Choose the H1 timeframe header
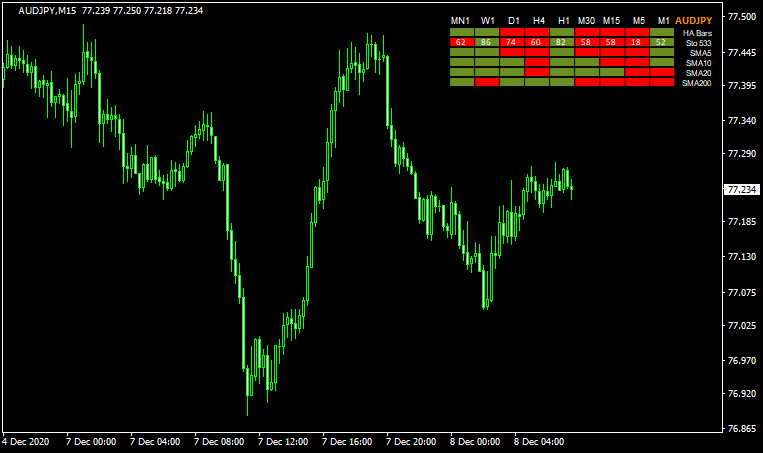The height and width of the screenshot is (453, 763). 563,21
